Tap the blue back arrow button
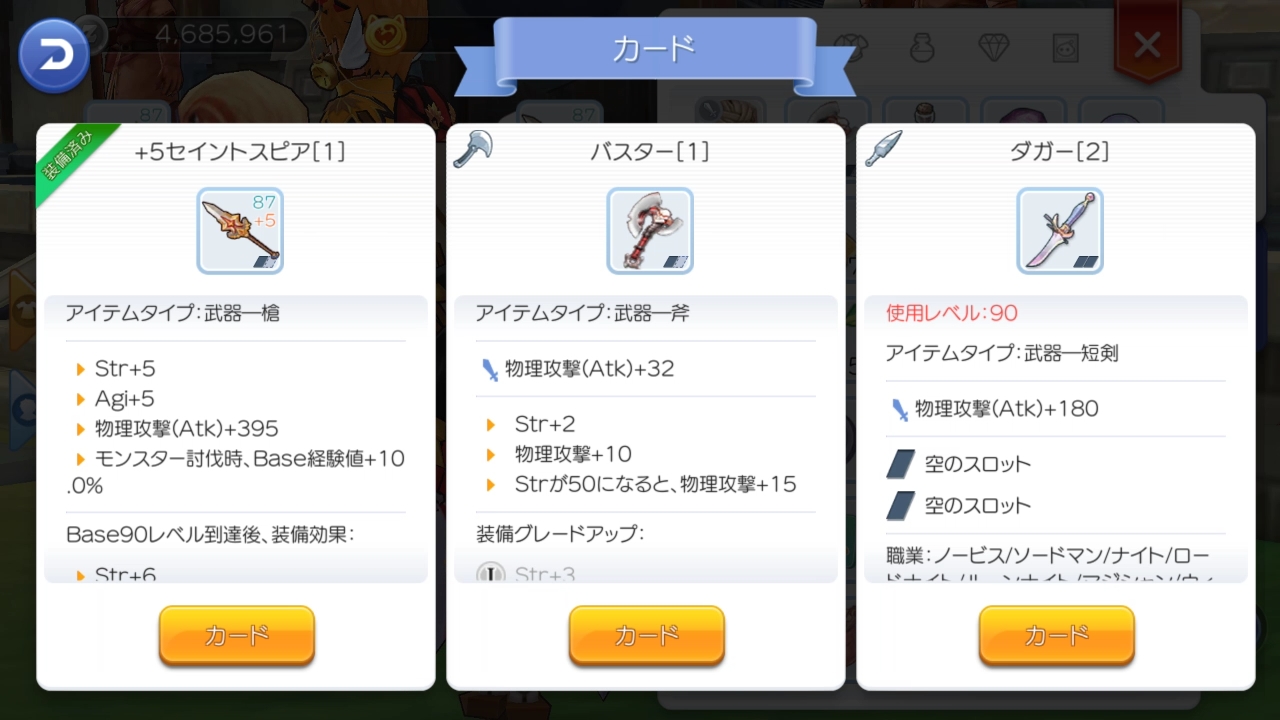 click(x=53, y=56)
